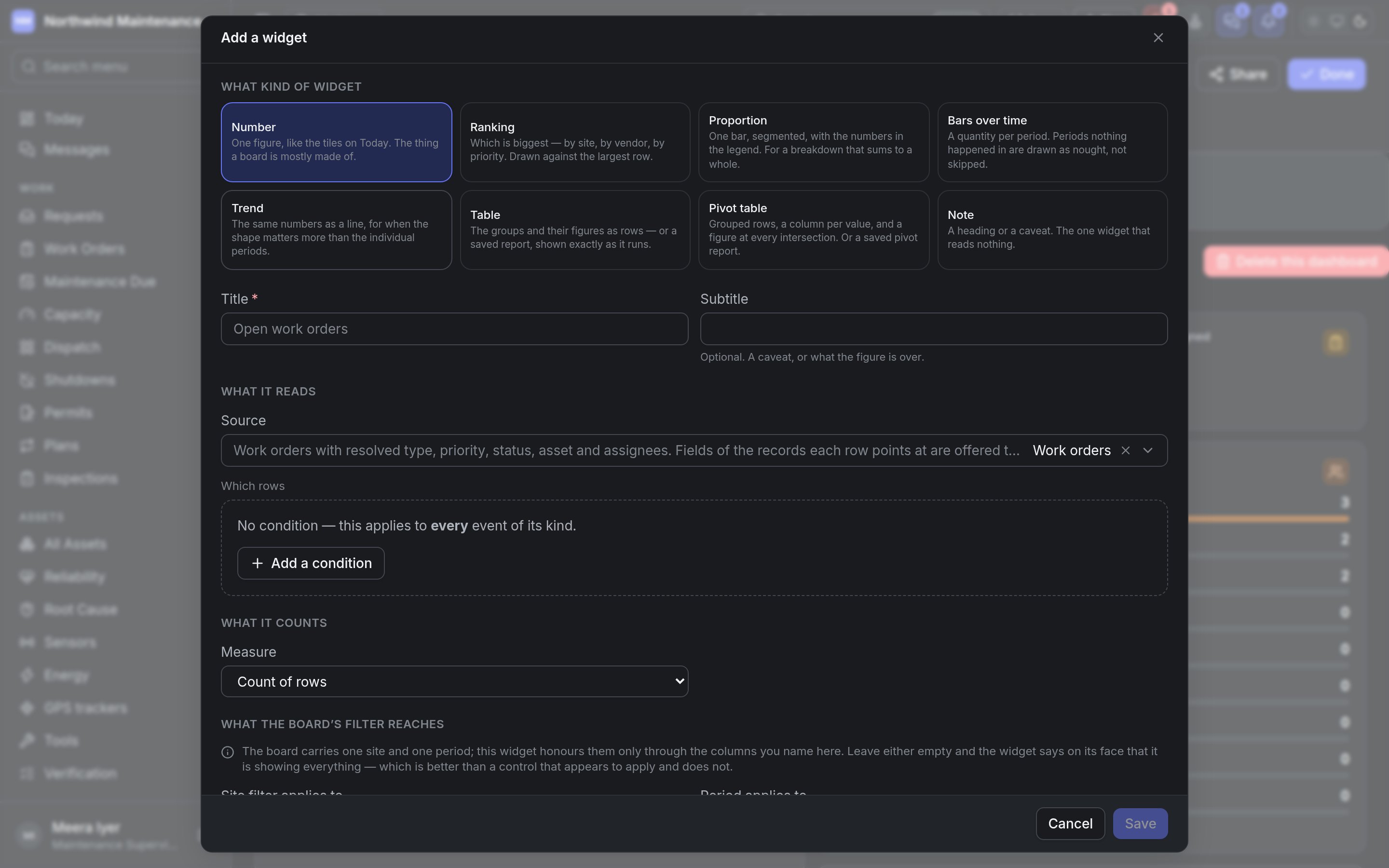Screen dimensions: 1389x868
Task: Click the Dispatch sidebar icon
Action: coord(27,347)
